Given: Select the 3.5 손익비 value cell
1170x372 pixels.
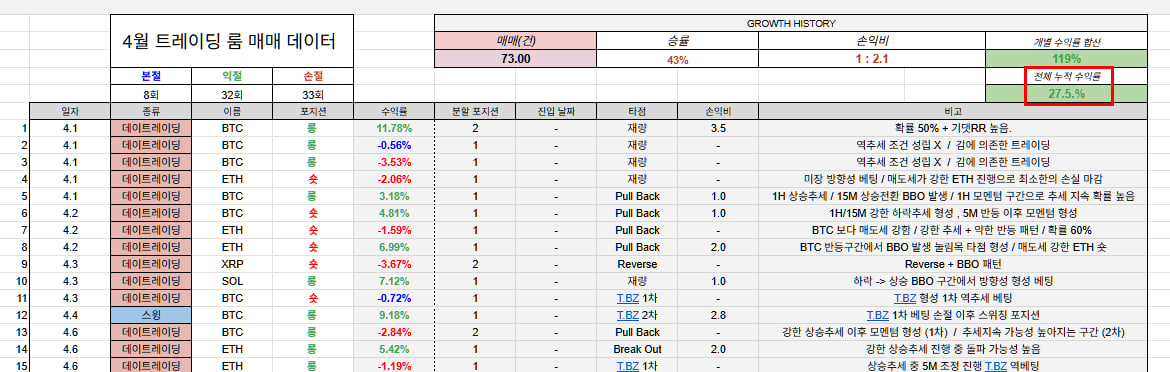Looking at the screenshot, I should pos(718,128).
